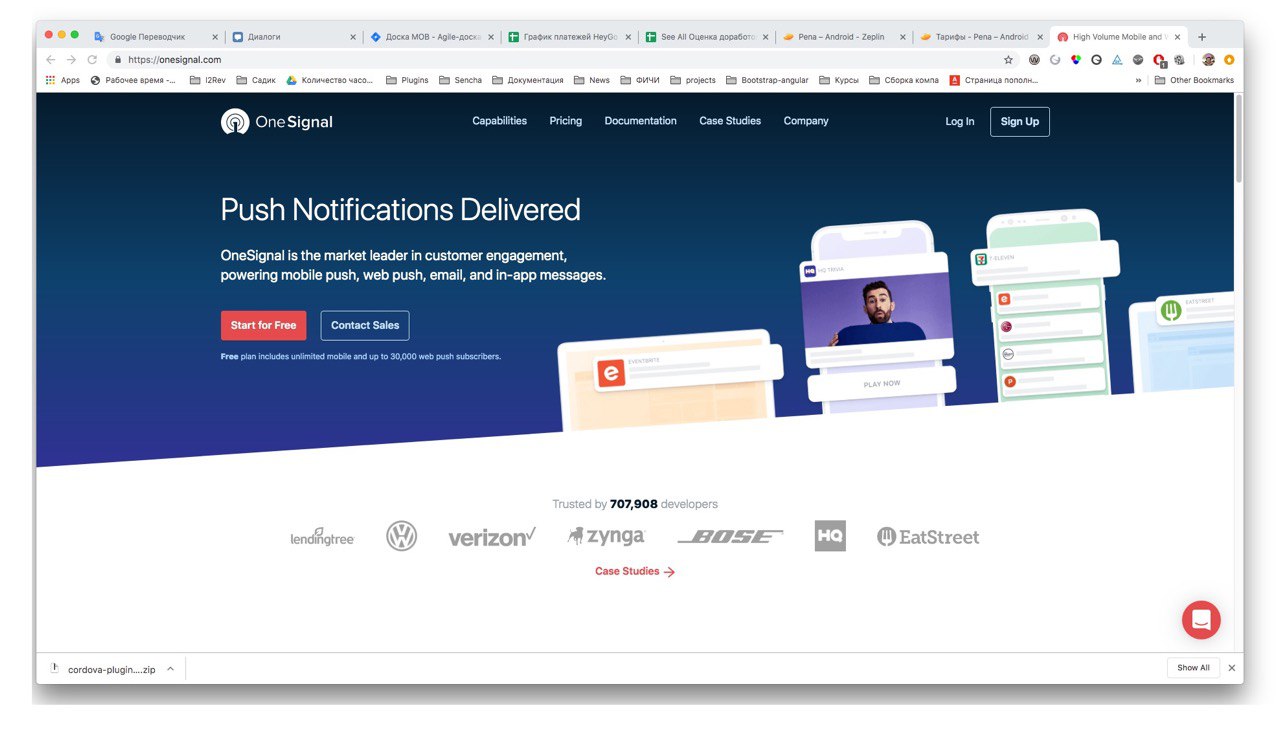
Task: Follow the red Case Studies arrow link
Action: point(635,572)
